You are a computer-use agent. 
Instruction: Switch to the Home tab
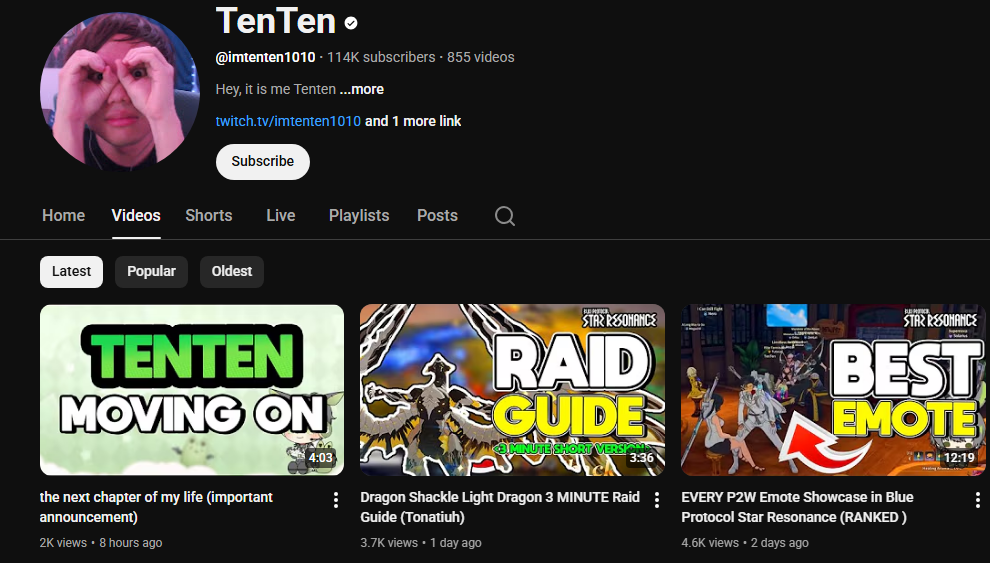pyautogui.click(x=63, y=216)
